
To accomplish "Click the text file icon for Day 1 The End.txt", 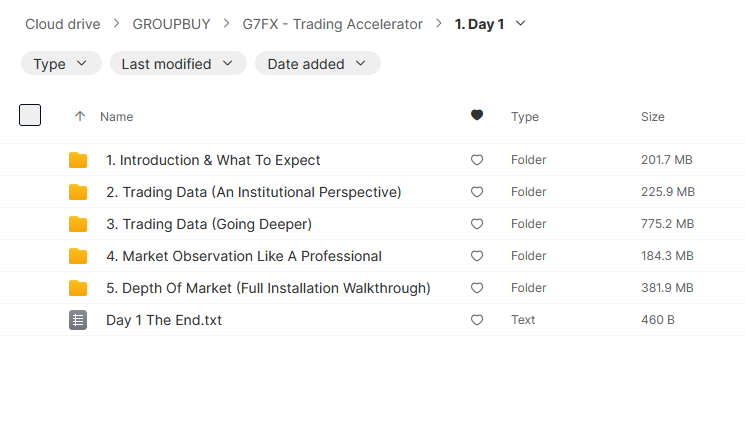I will click(78, 320).
